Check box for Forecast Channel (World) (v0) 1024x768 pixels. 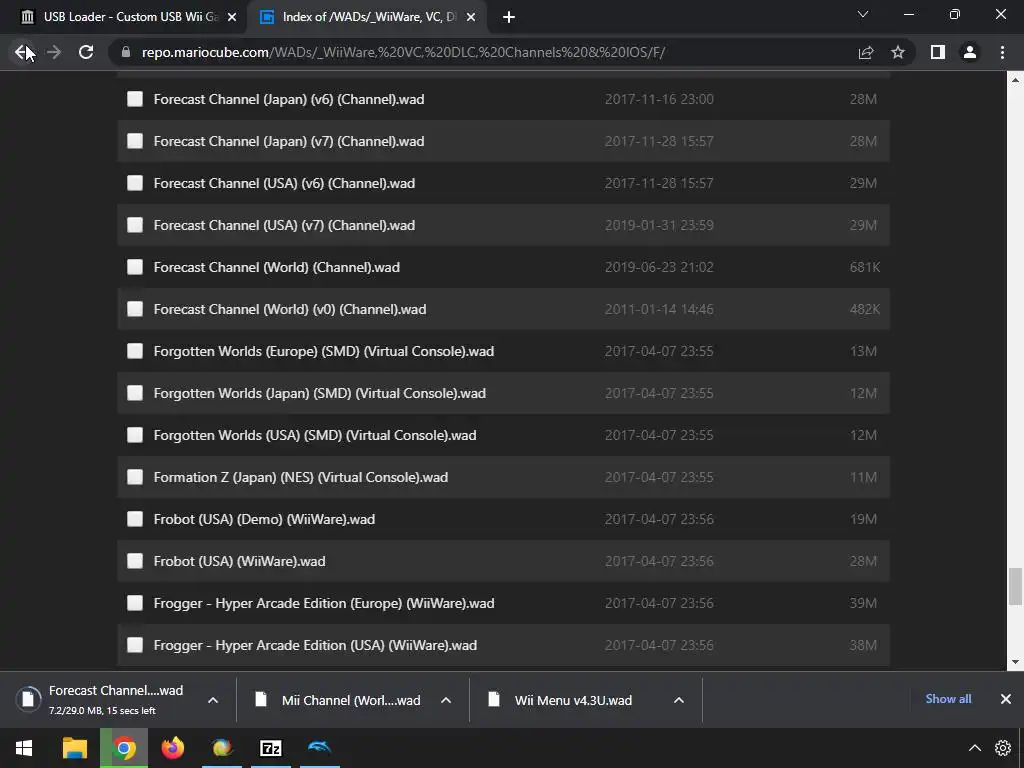pyautogui.click(x=135, y=308)
